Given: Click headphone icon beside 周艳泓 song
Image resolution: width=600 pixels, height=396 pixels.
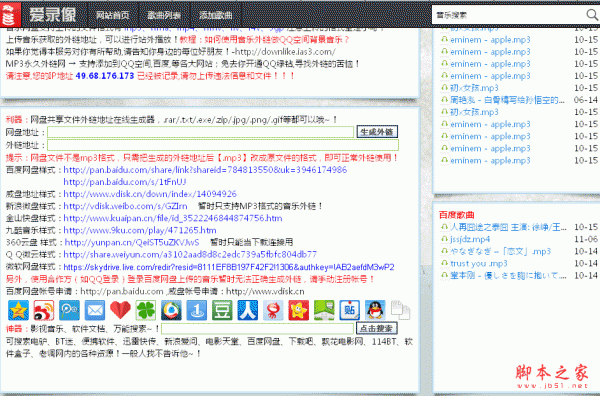Looking at the screenshot, I should point(444,100).
